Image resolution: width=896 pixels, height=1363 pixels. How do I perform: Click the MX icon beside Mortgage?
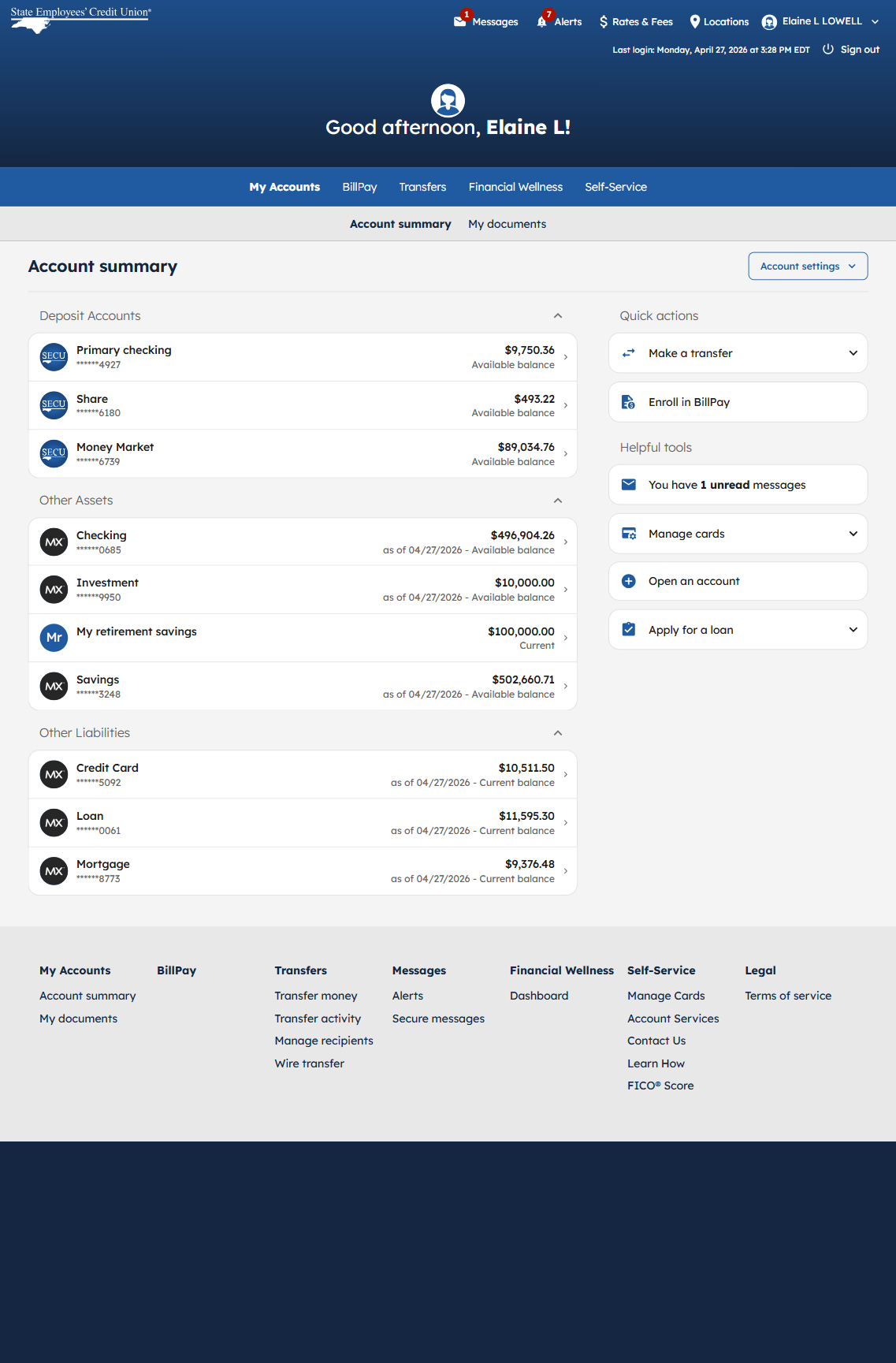click(x=54, y=870)
